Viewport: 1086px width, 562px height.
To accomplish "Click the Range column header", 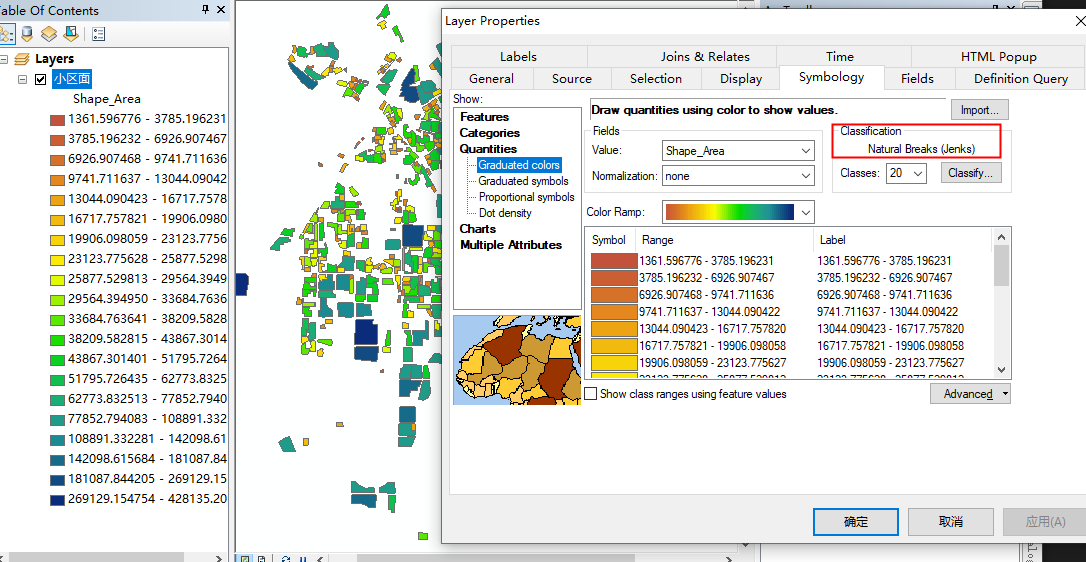I will 724,240.
